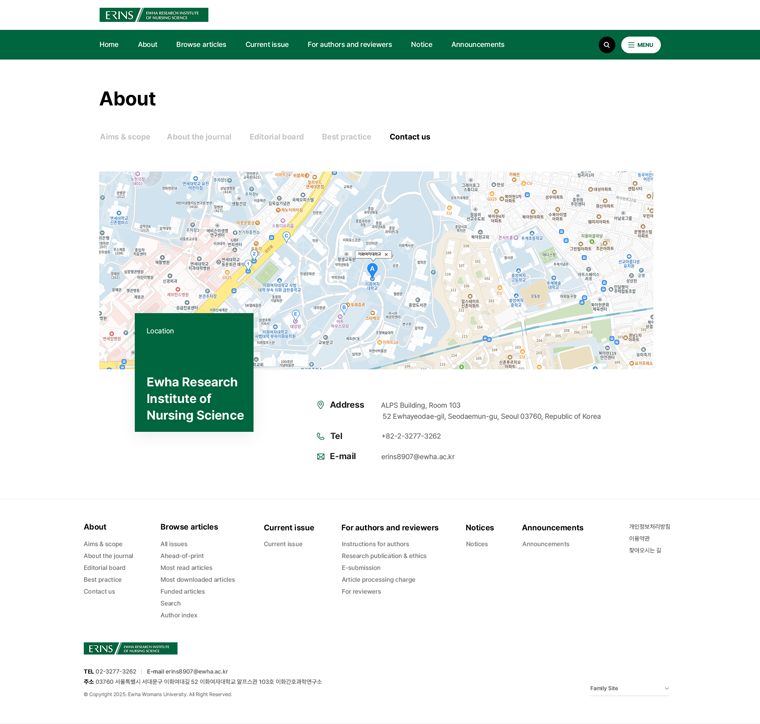
Task: Open the MENU hamburger button
Action: point(640,45)
